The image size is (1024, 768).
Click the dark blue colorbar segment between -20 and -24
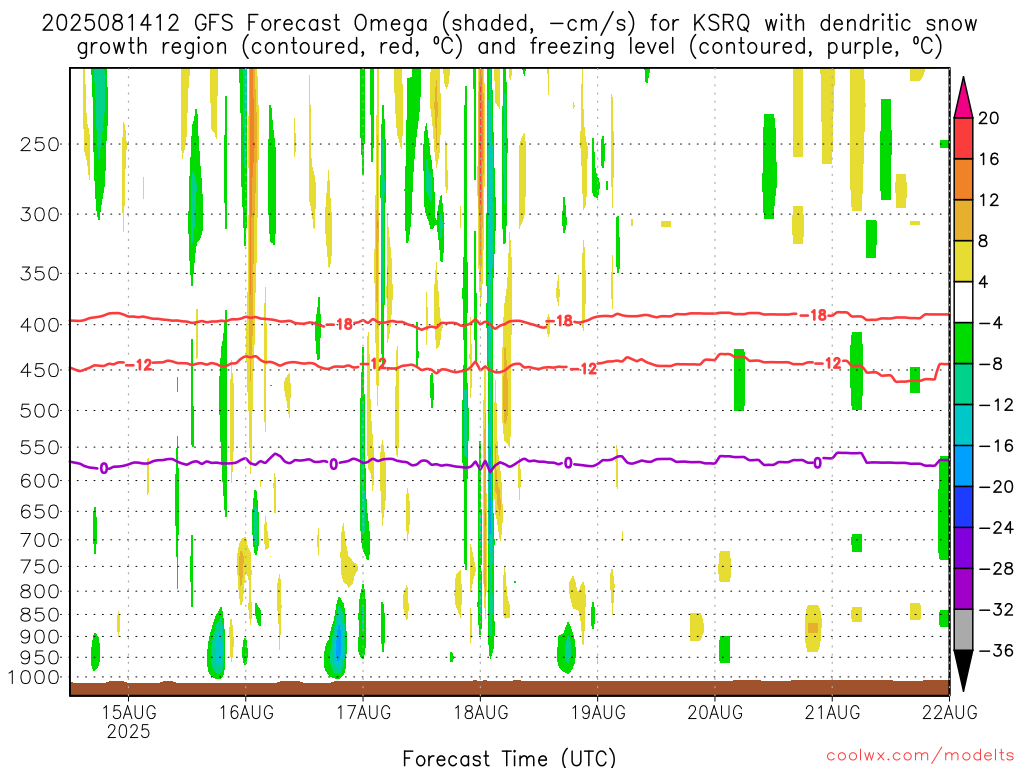pos(963,507)
